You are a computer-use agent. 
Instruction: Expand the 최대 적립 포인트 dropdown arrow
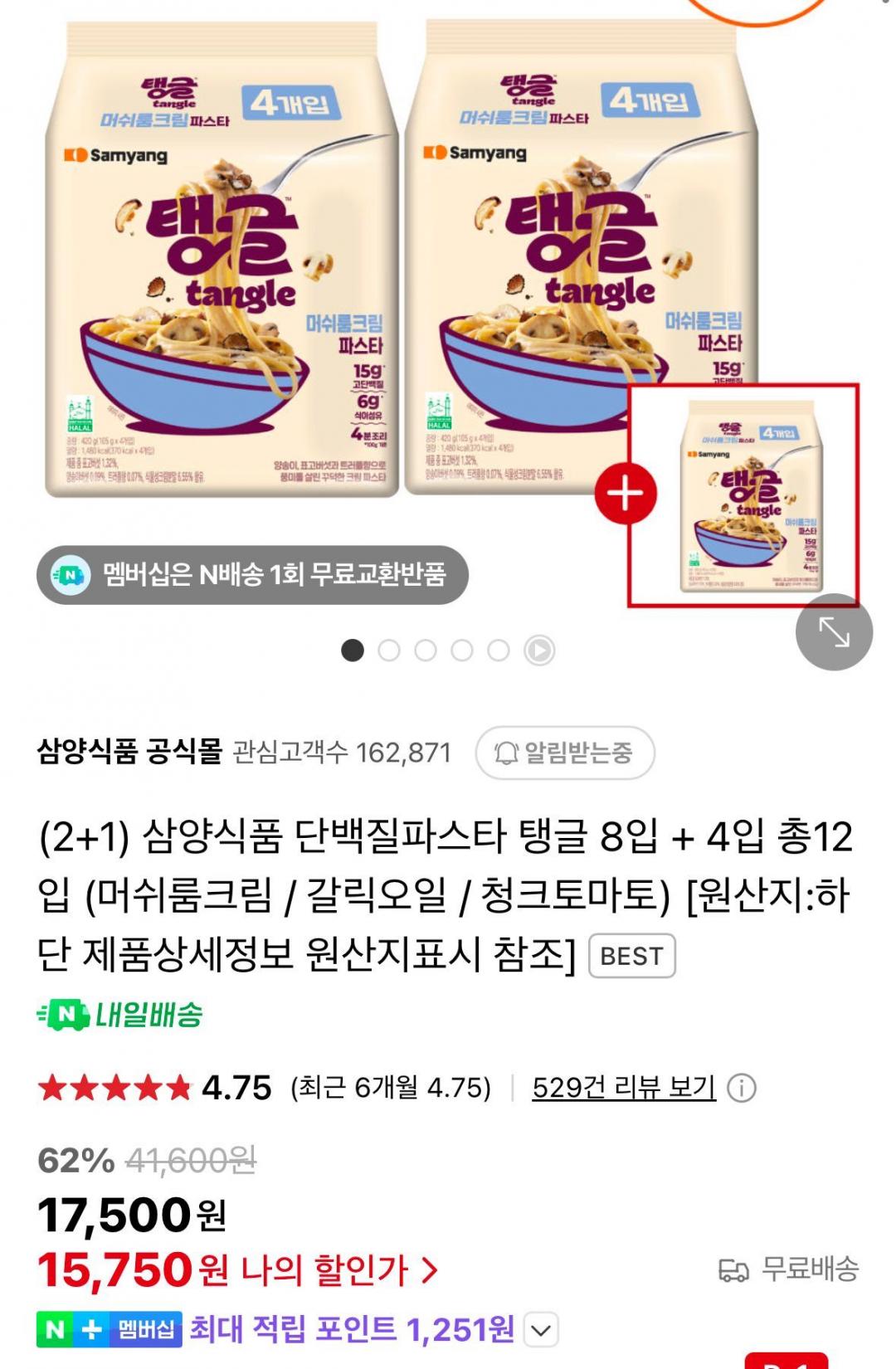tap(541, 1331)
